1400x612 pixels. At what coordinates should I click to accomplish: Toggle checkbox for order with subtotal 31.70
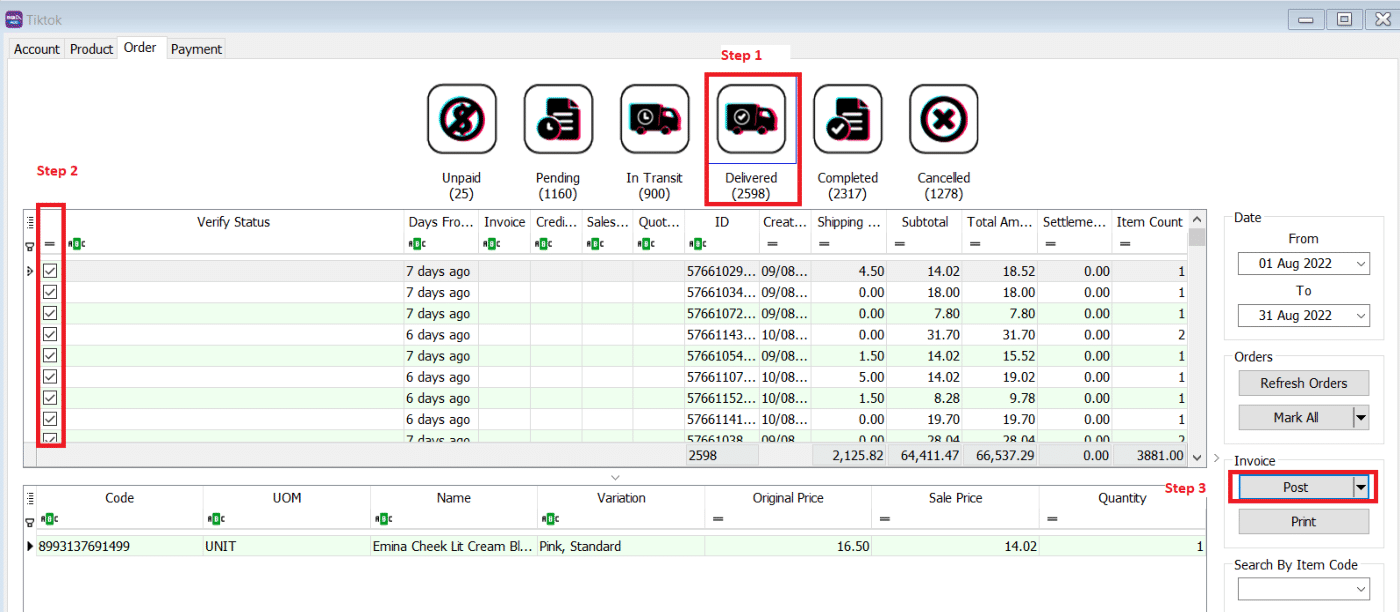50,334
